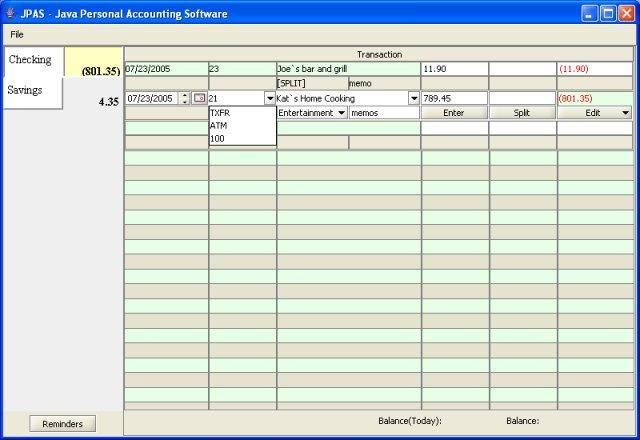The height and width of the screenshot is (440, 640).
Task: Maximize the JPAS window
Action: tap(608, 13)
